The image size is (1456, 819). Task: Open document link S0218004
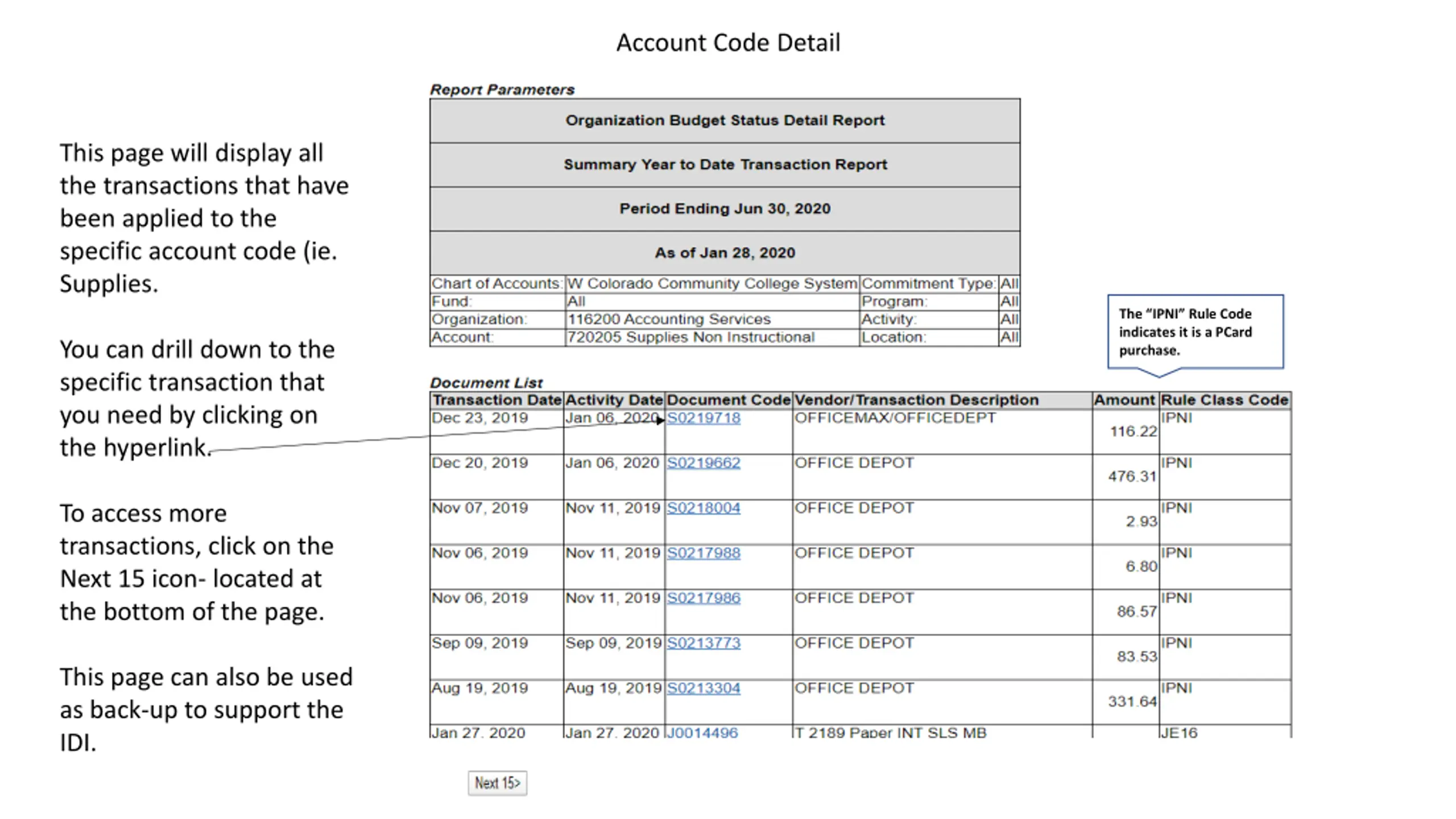(x=703, y=508)
